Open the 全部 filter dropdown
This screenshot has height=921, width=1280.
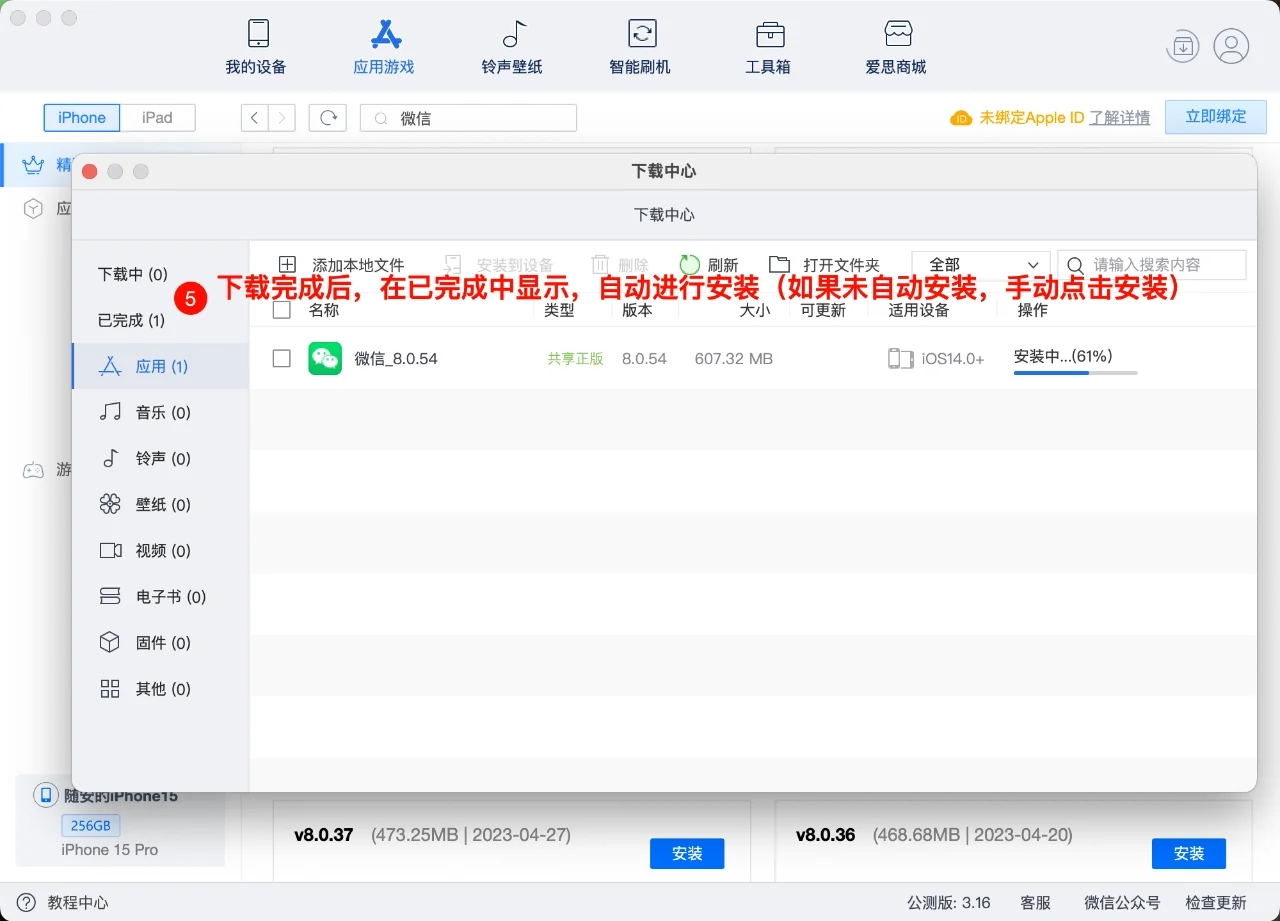pyautogui.click(x=980, y=264)
